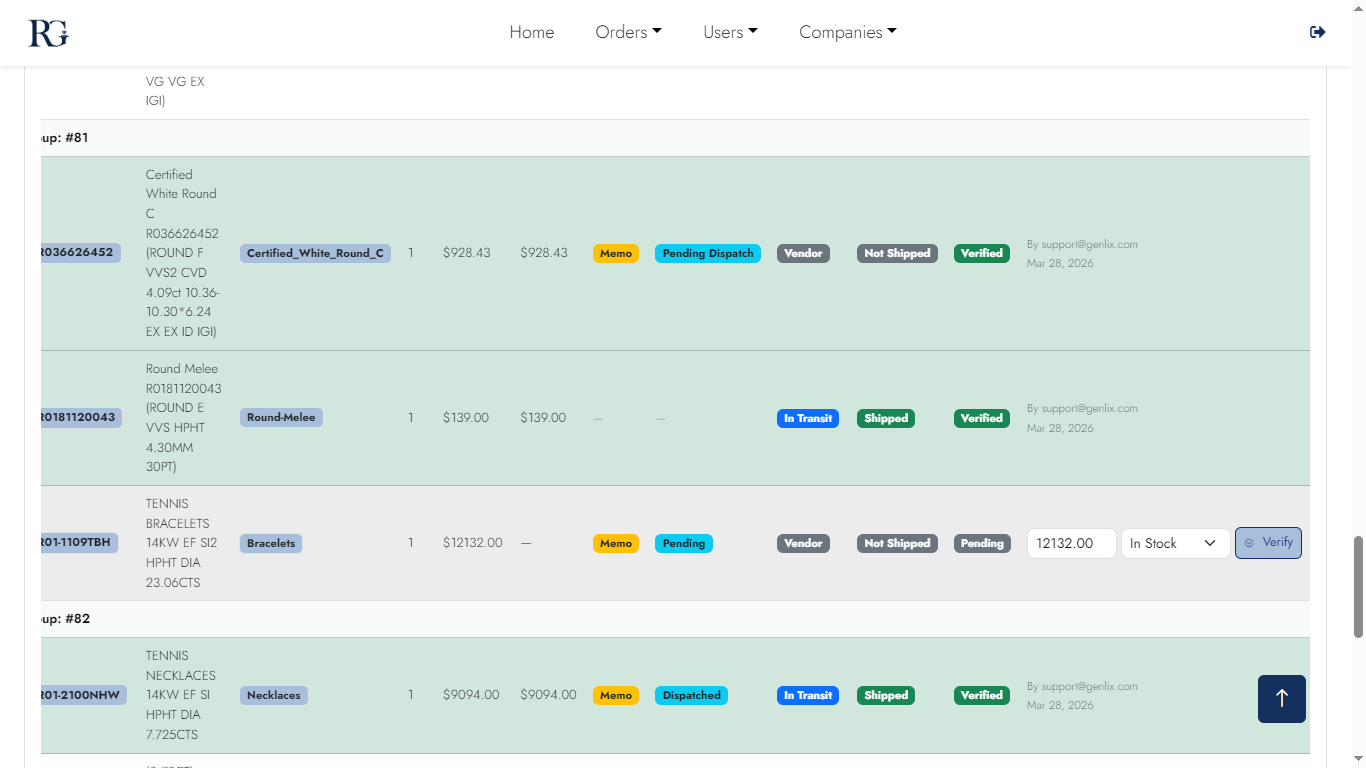The image size is (1366, 768).
Task: Open the Orders dropdown menu
Action: pyautogui.click(x=628, y=32)
